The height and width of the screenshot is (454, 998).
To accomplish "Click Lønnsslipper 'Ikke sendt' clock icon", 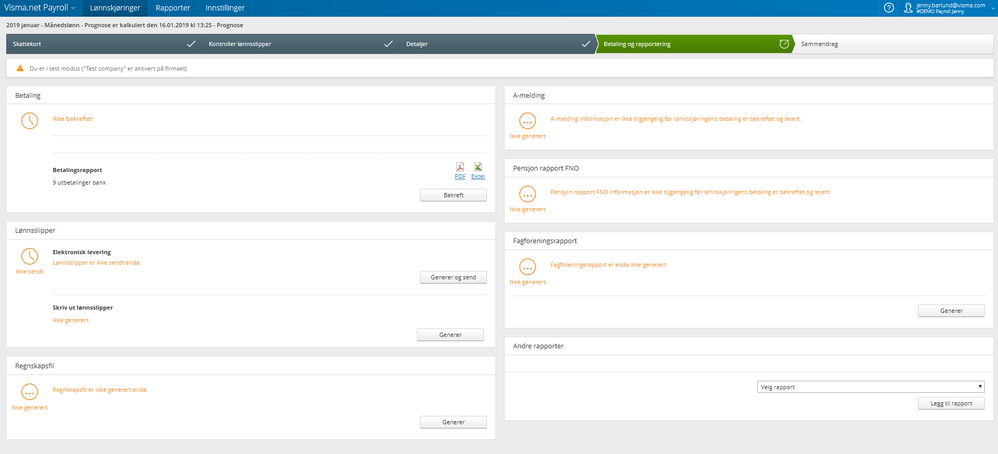I will [30, 256].
